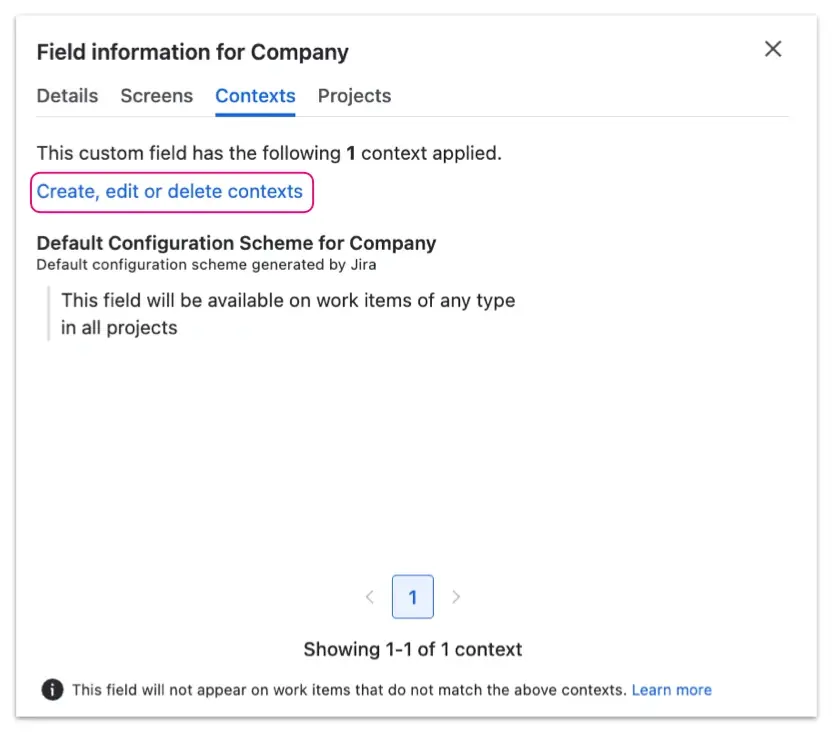The image size is (838, 738).
Task: Select Default Configuration Scheme for Company
Action: click(x=236, y=243)
